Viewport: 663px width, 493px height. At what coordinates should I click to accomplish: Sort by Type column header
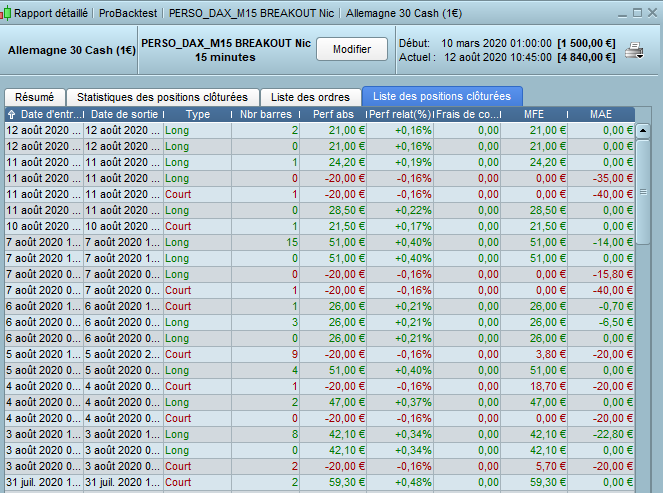pos(198,115)
